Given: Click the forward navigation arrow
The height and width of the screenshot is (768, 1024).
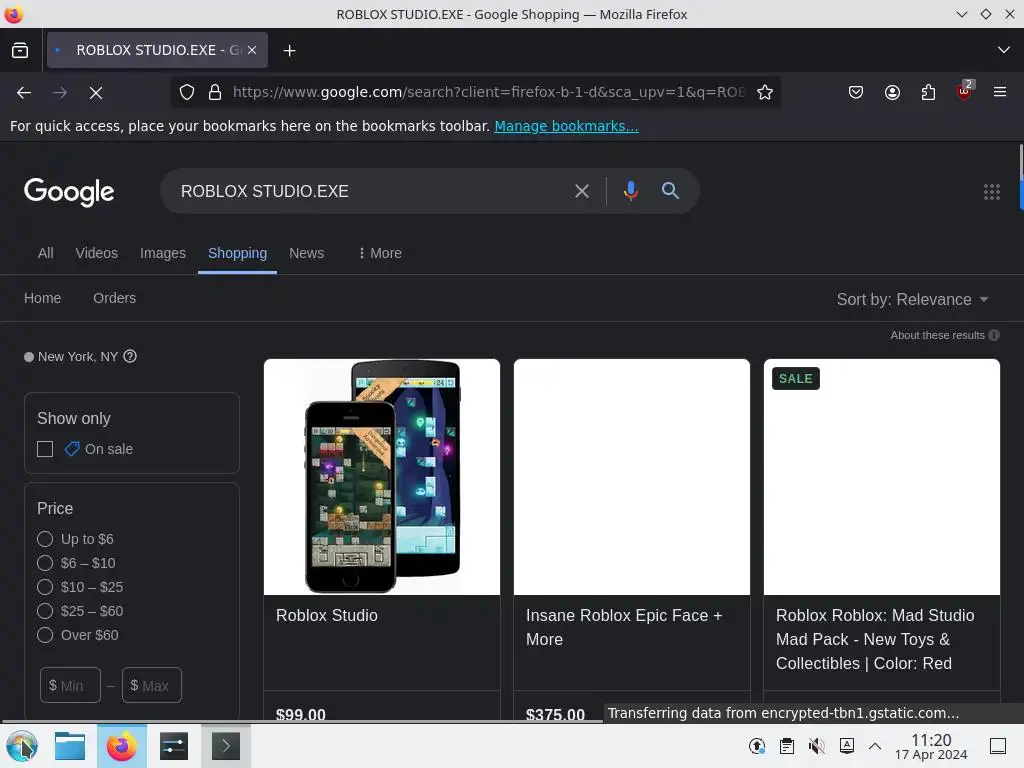Looking at the screenshot, I should [60, 93].
